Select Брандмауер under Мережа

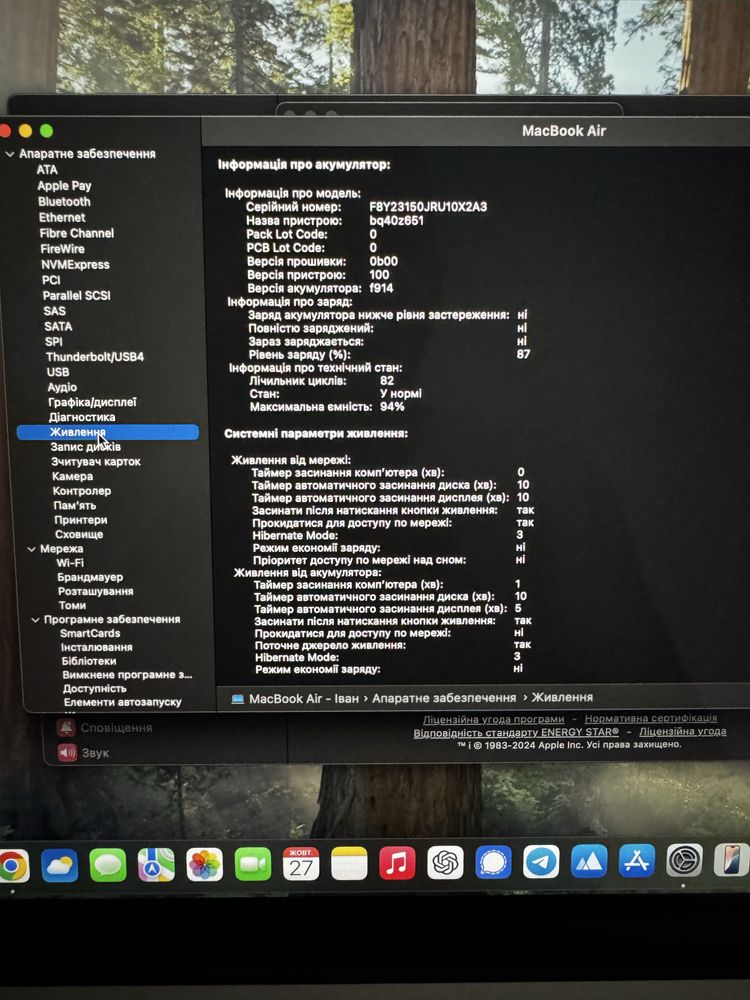pos(90,577)
